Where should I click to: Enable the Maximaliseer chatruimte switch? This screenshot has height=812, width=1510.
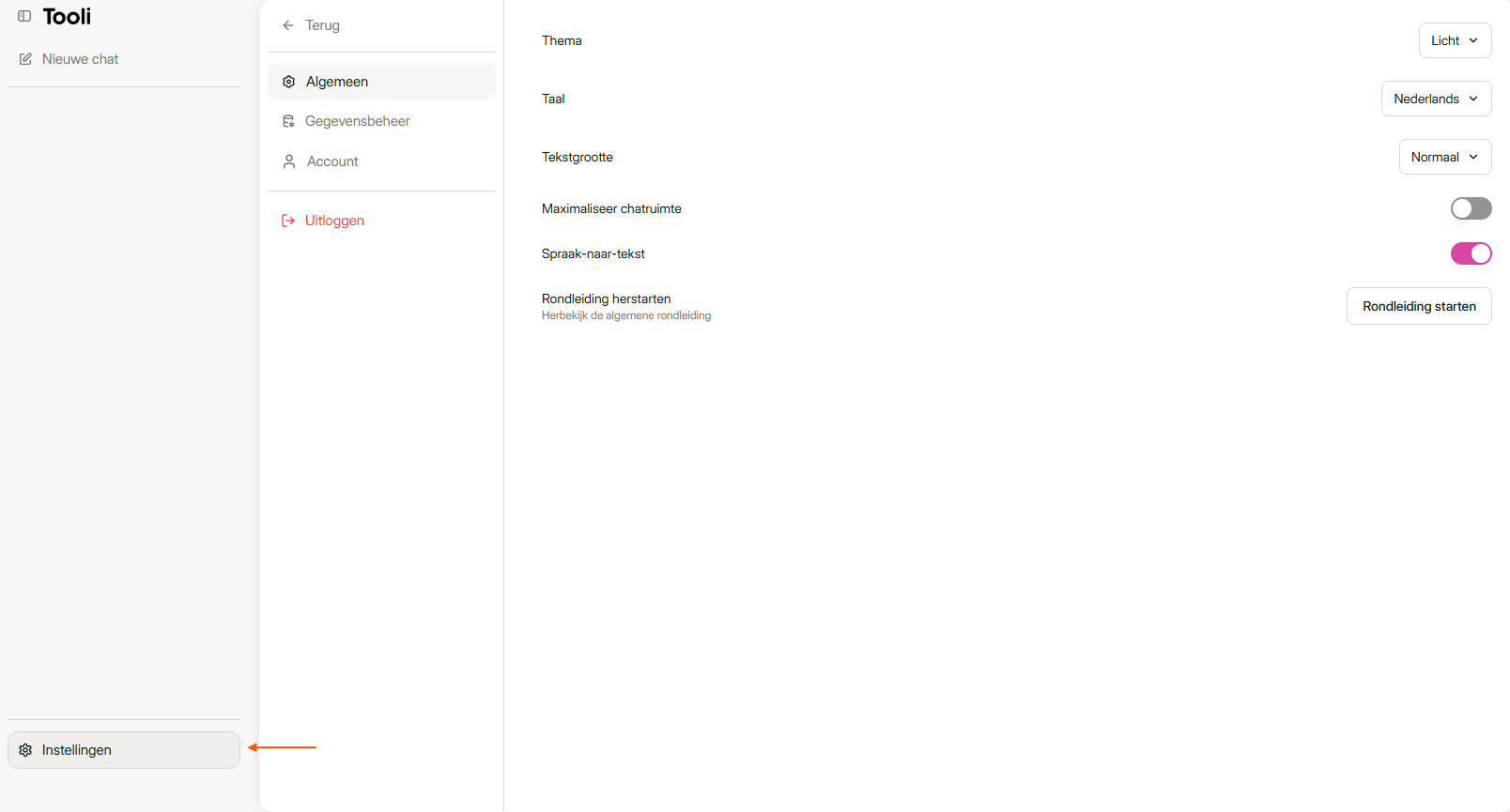[1471, 208]
